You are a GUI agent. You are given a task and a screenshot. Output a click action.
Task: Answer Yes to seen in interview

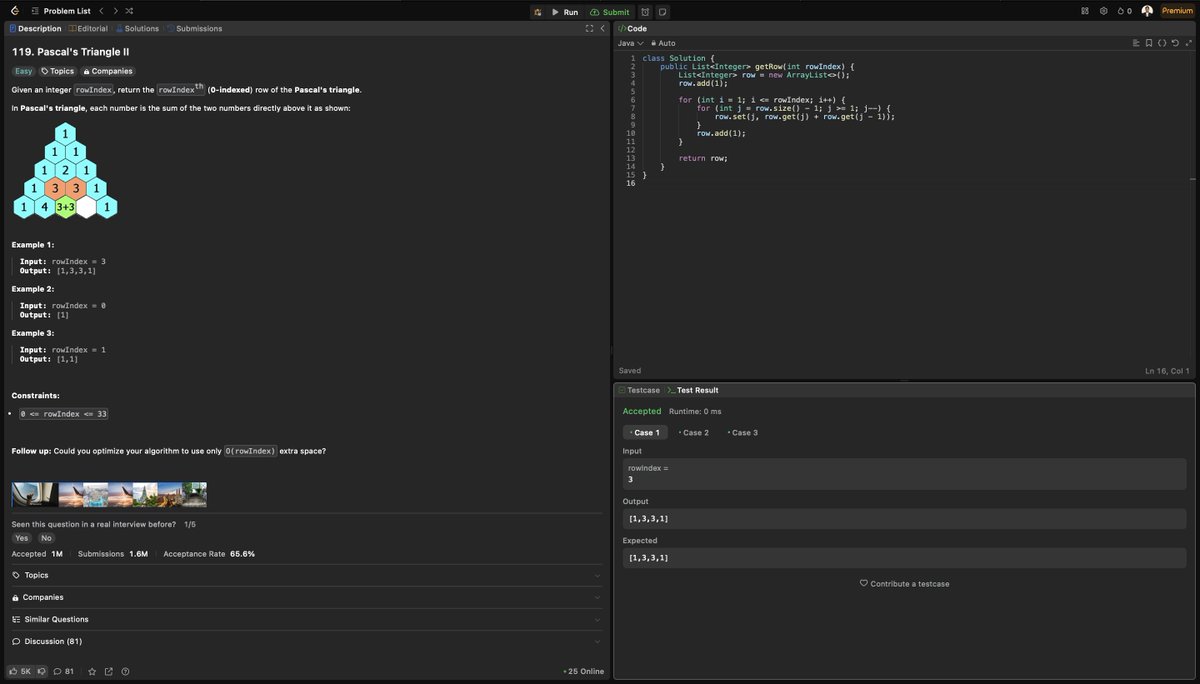tap(22, 538)
